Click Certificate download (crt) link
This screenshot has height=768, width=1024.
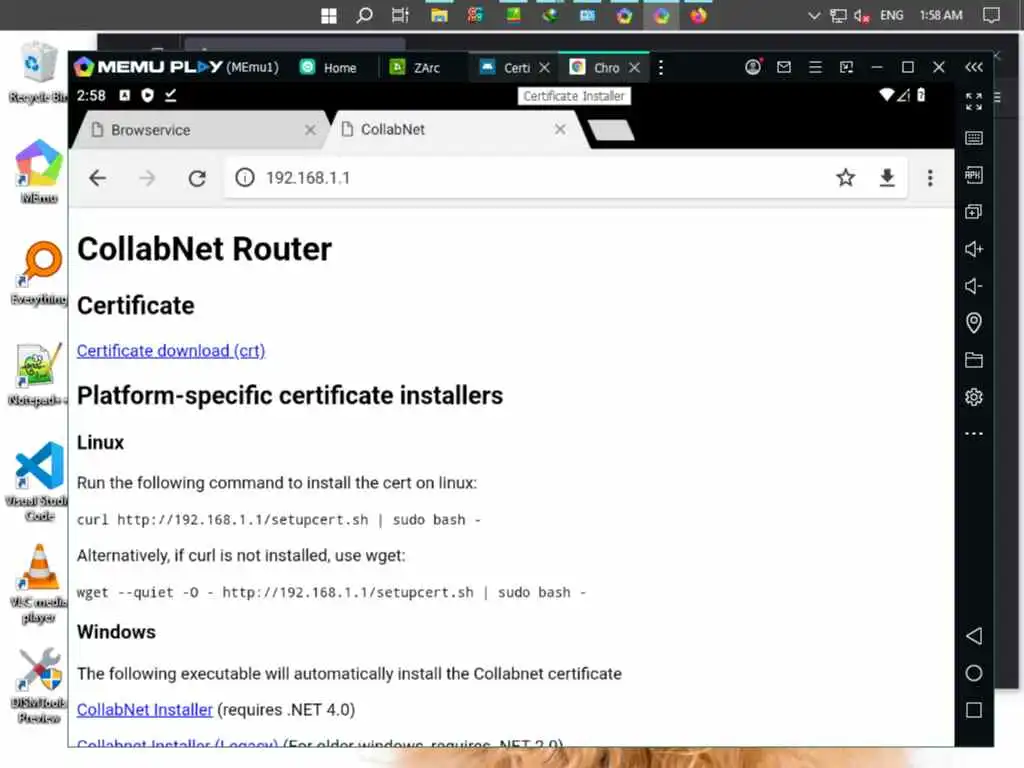click(x=171, y=351)
